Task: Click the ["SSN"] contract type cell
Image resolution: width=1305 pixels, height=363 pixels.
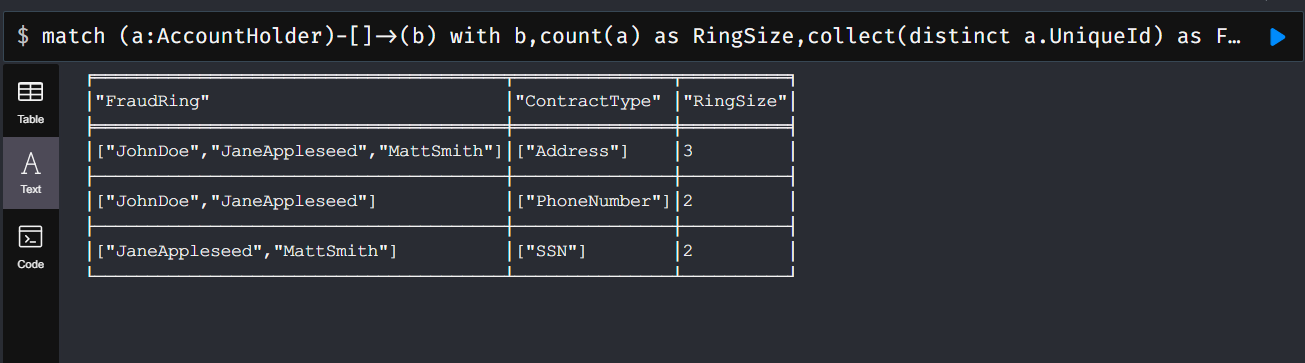Action: coord(550,251)
